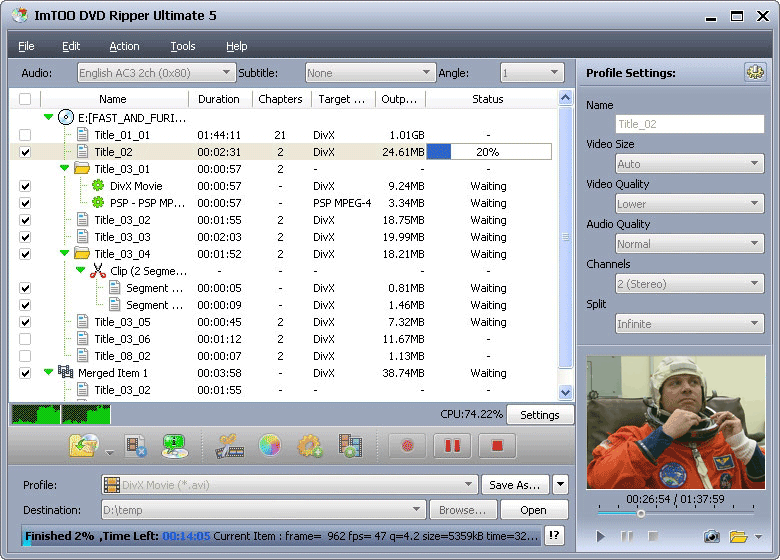Collapse the Title_03_04 tree node
The image size is (780, 560).
[x=64, y=254]
